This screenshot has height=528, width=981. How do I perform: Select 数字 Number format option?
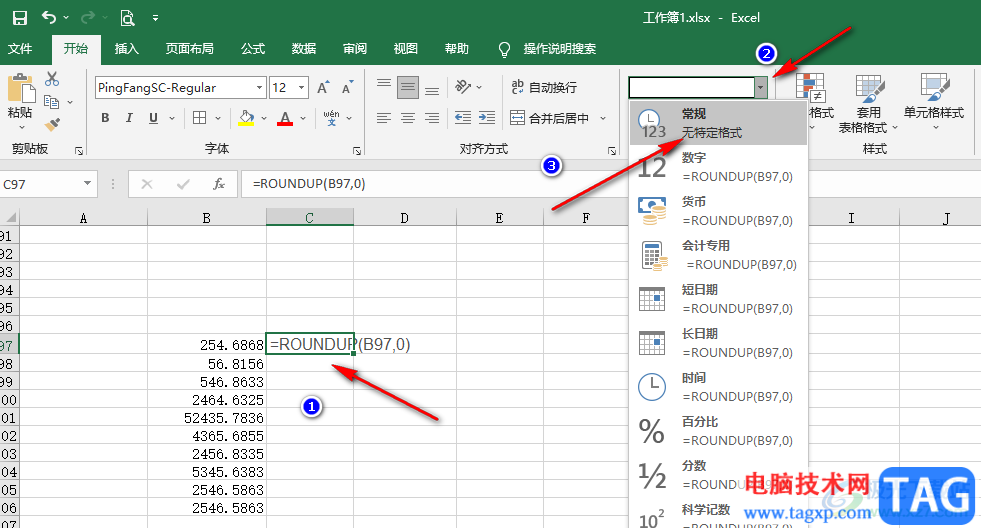(718, 167)
